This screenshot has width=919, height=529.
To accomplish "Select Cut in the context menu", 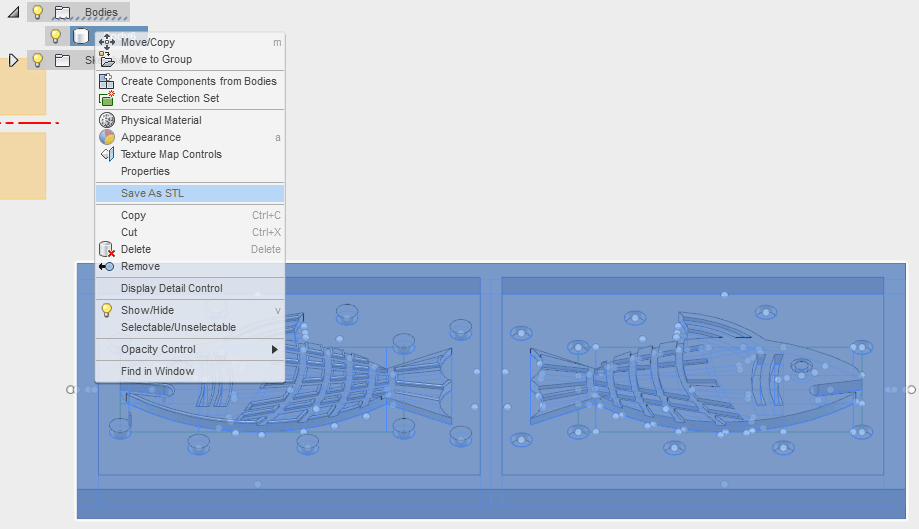I will [190, 232].
